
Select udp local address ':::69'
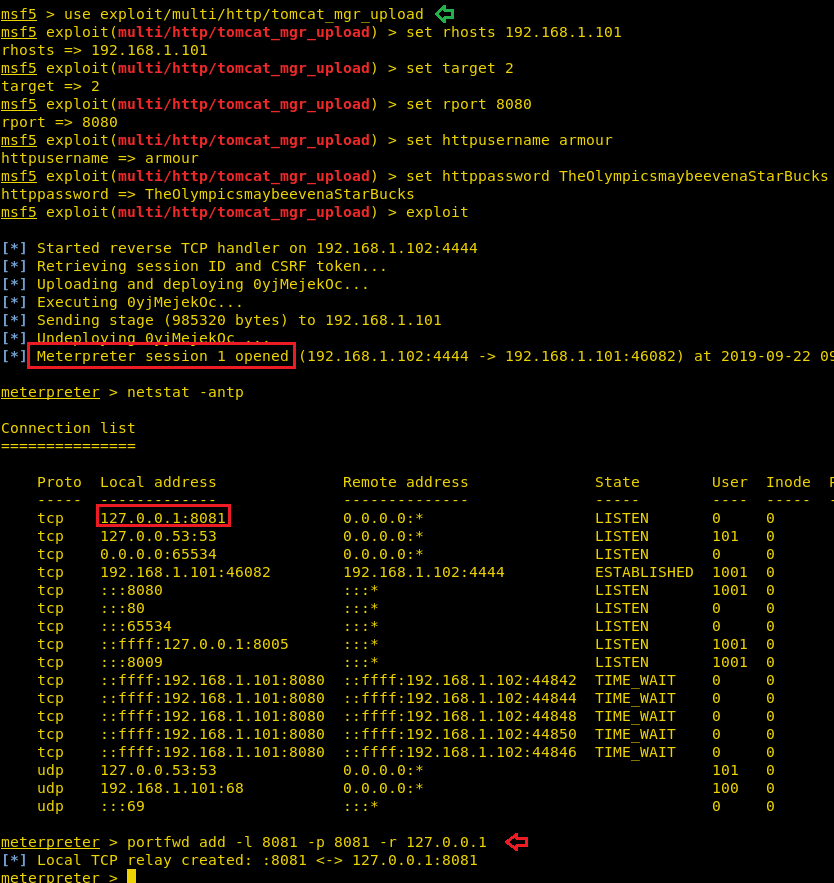[122, 806]
